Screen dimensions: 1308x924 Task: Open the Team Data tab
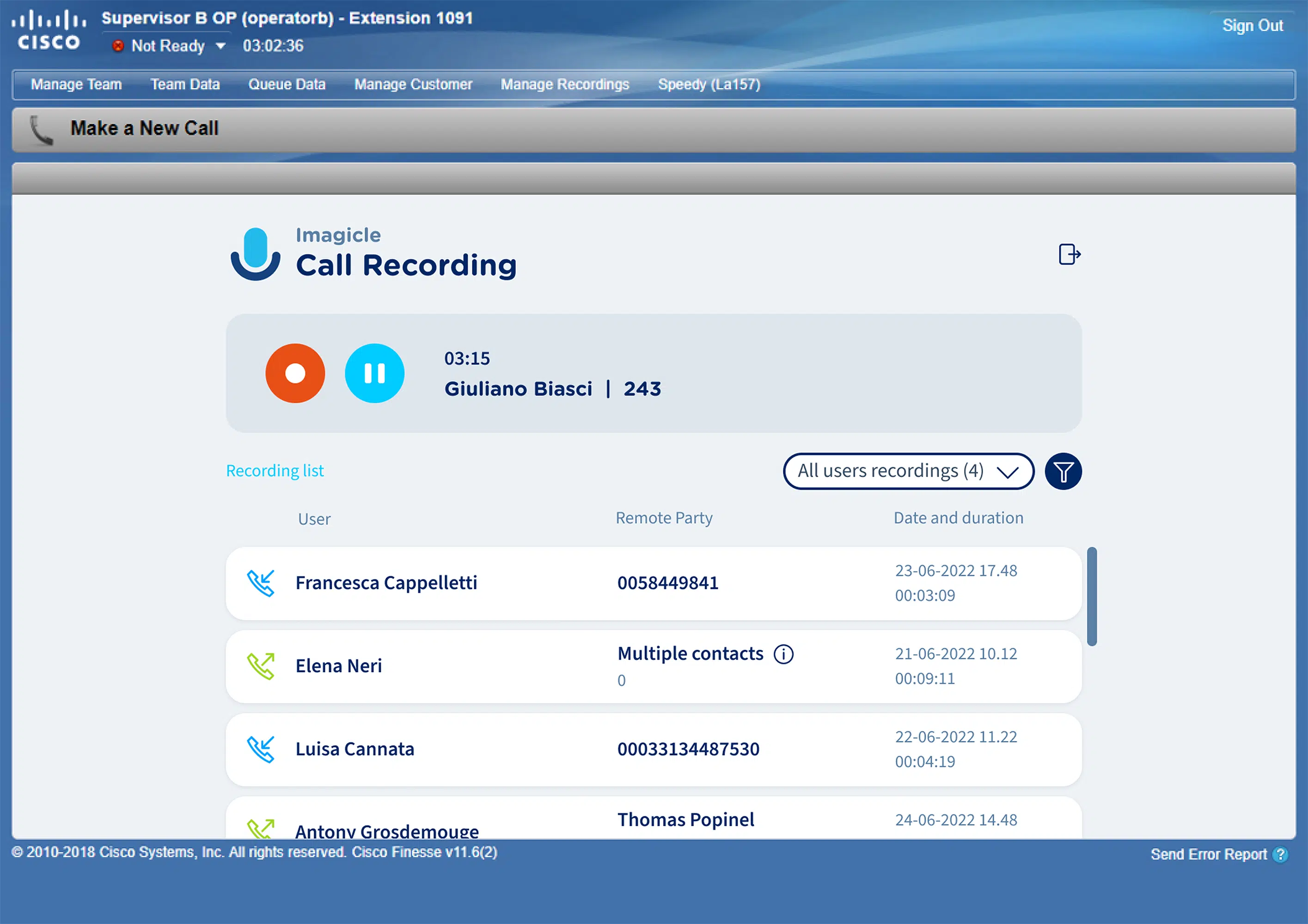(x=185, y=85)
